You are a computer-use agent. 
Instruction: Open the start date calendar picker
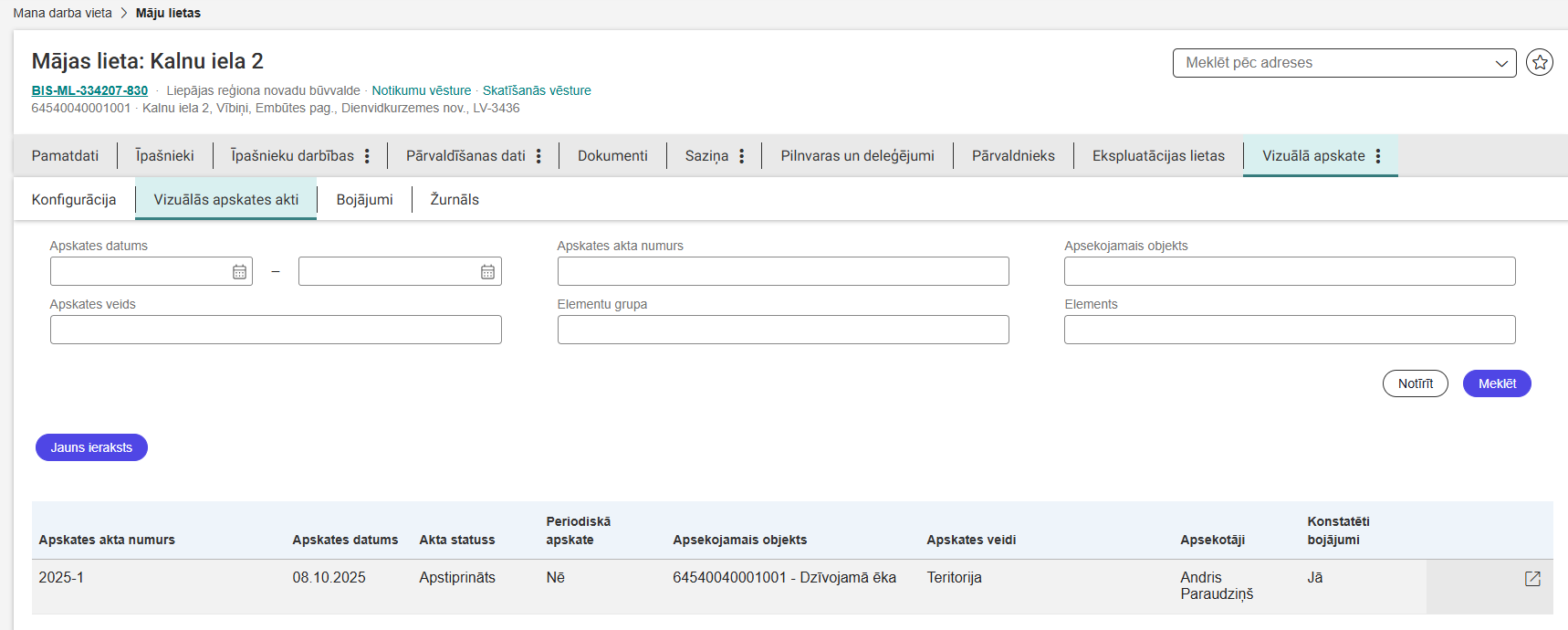pos(239,272)
